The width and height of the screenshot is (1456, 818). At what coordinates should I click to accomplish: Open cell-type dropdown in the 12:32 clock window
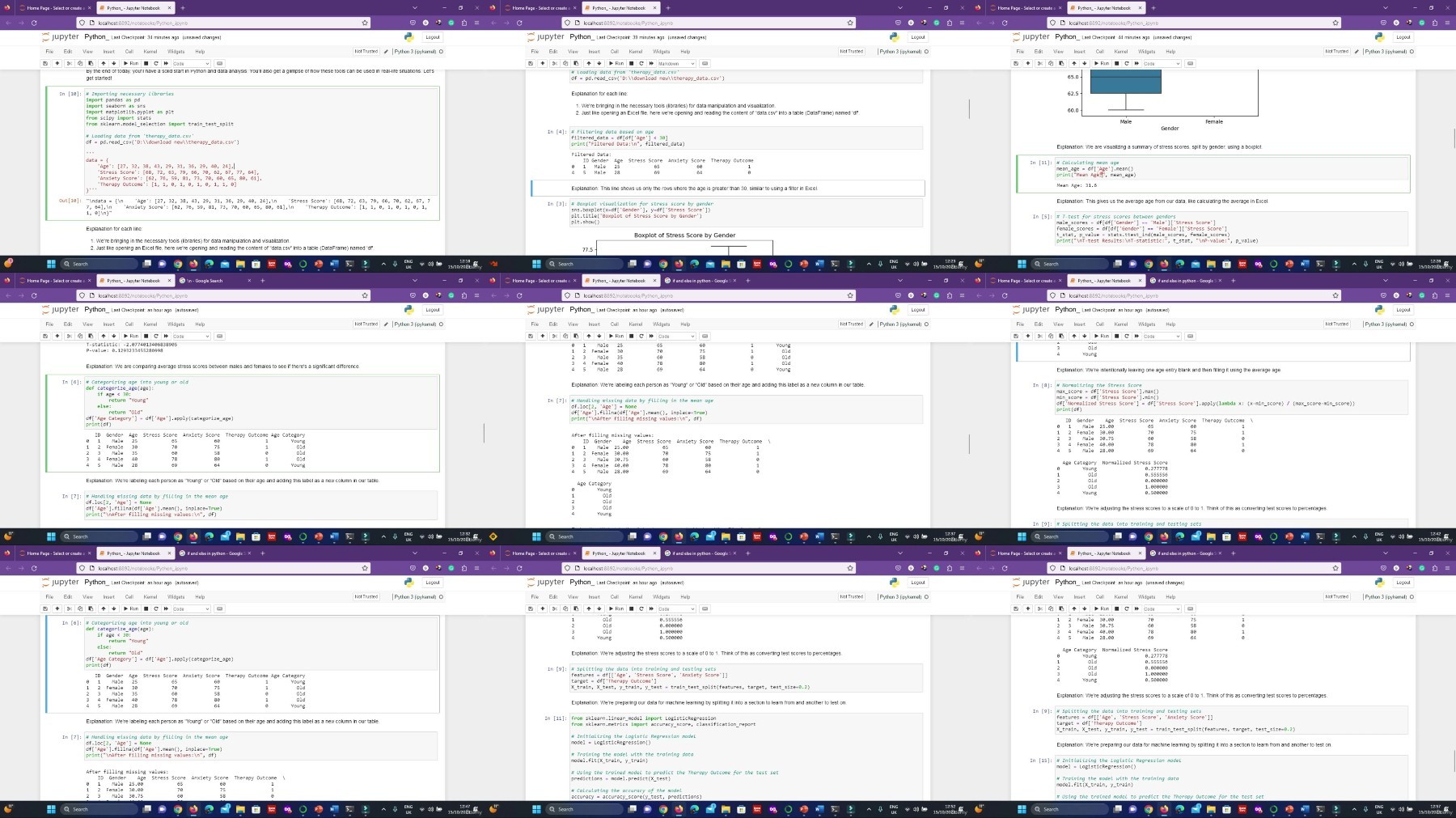tap(192, 336)
